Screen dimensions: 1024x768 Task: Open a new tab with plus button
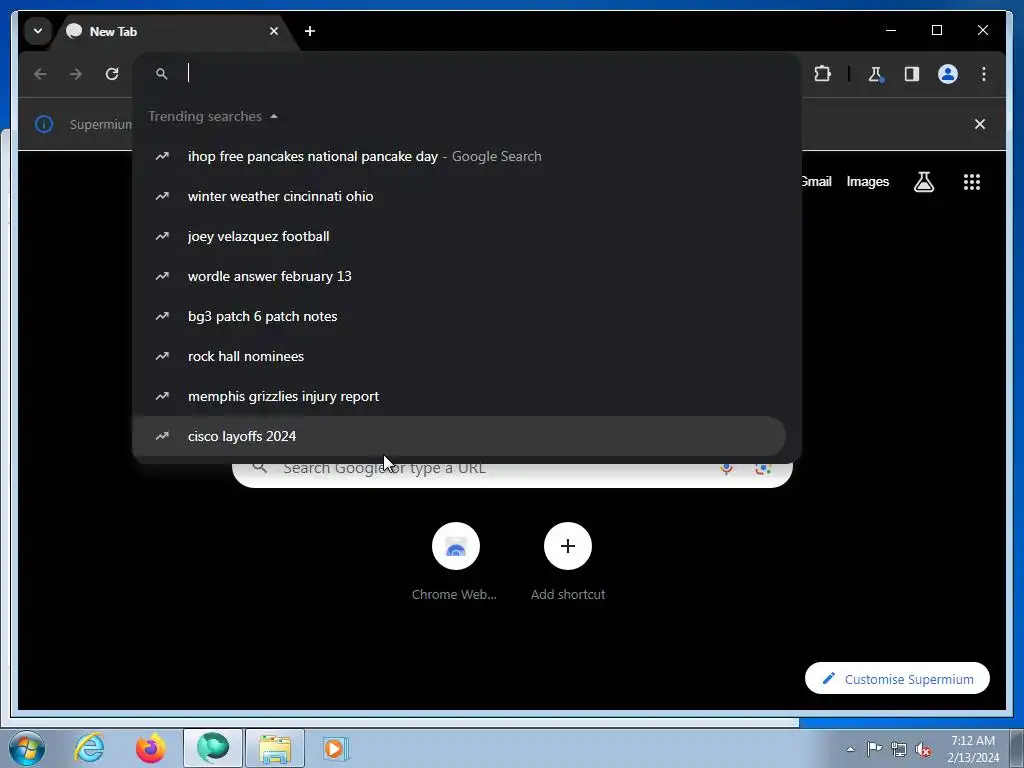point(310,31)
